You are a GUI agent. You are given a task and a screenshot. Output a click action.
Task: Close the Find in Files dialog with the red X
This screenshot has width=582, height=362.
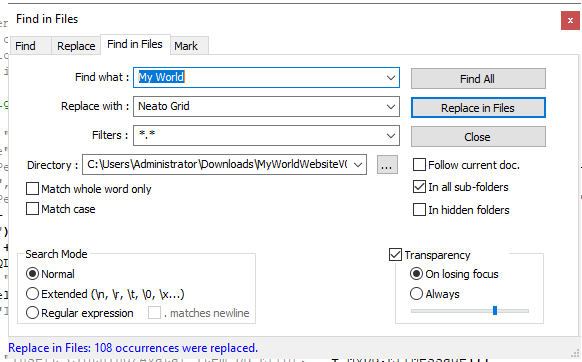(x=570, y=20)
